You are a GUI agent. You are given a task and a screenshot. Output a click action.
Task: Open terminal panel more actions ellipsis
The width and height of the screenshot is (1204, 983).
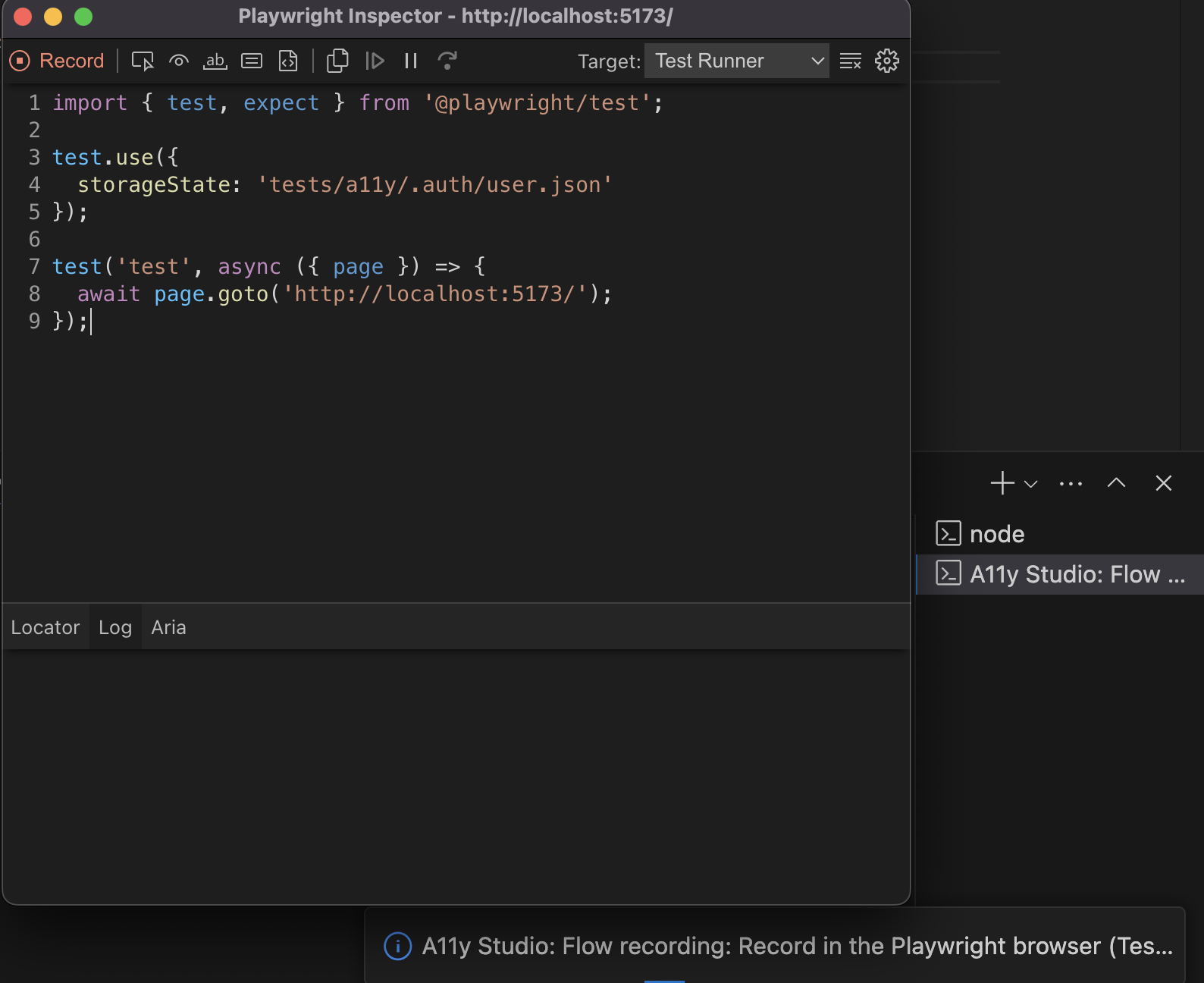pyautogui.click(x=1071, y=484)
